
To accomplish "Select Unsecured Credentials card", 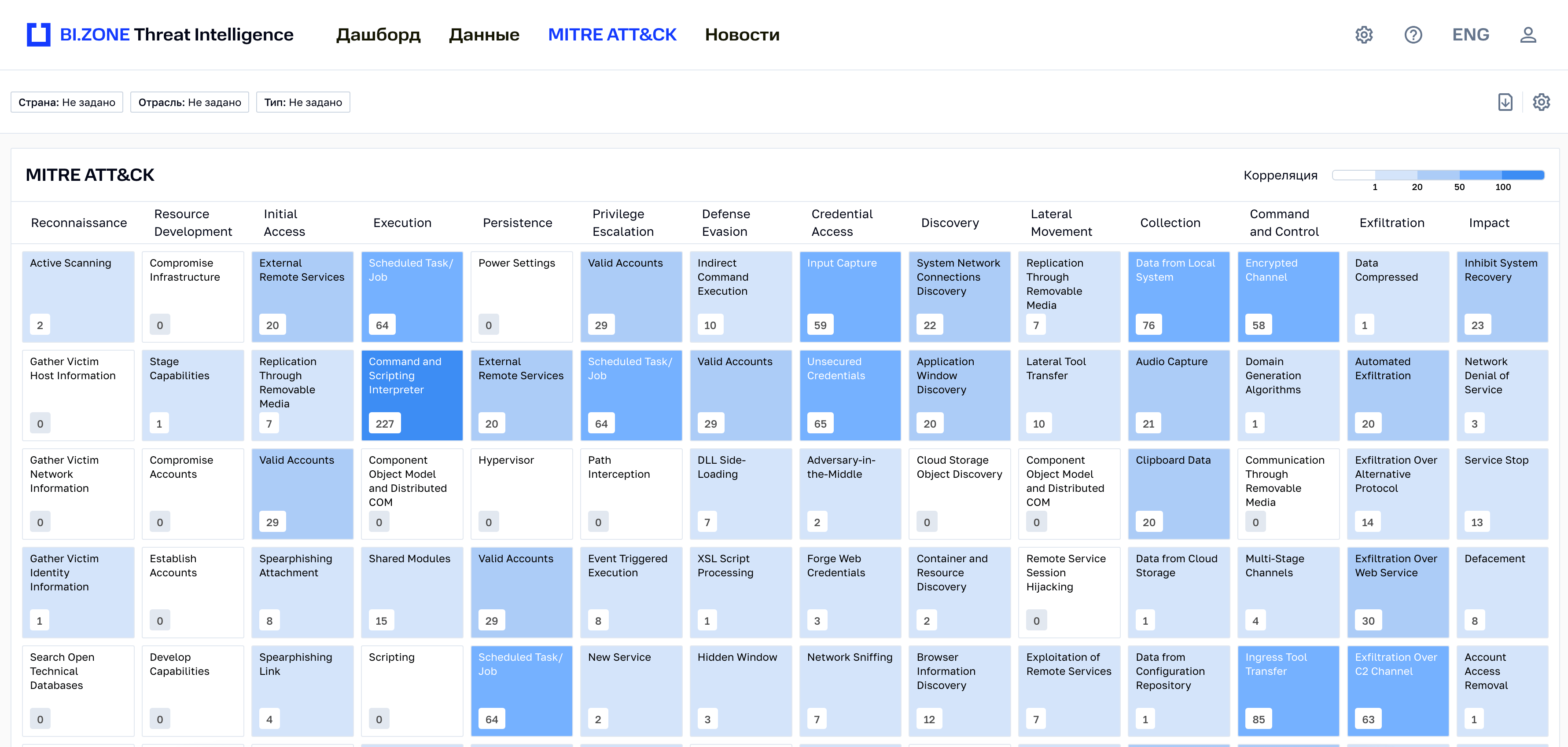I will (x=850, y=395).
